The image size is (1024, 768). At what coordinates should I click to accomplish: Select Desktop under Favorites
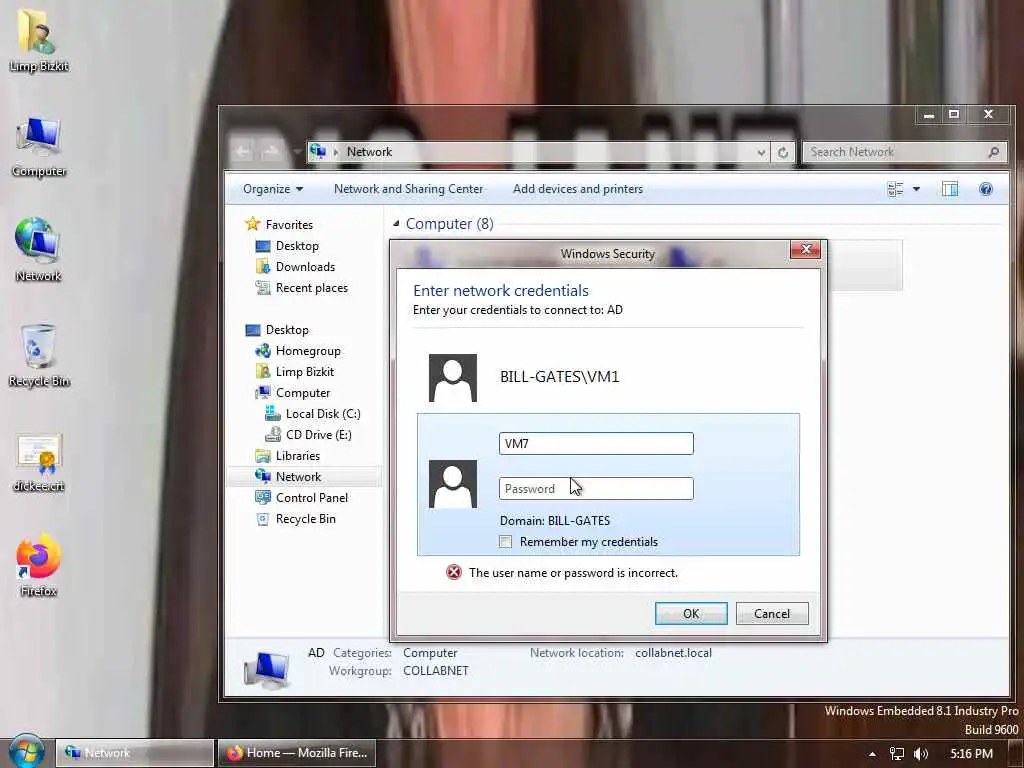(x=297, y=246)
